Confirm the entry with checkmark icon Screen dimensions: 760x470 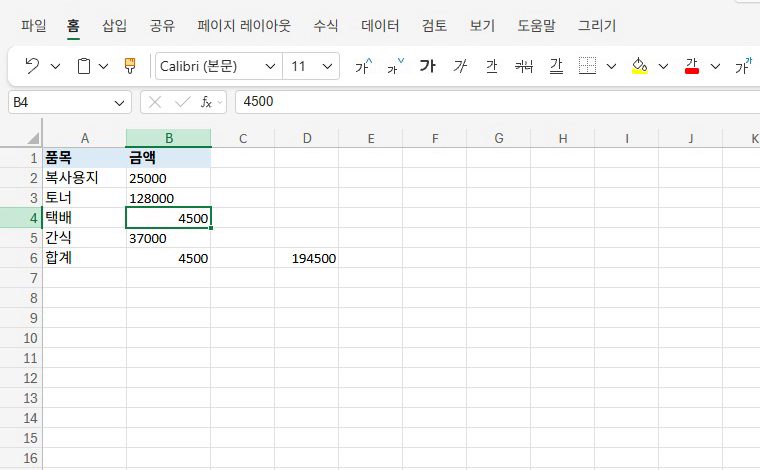coord(182,102)
